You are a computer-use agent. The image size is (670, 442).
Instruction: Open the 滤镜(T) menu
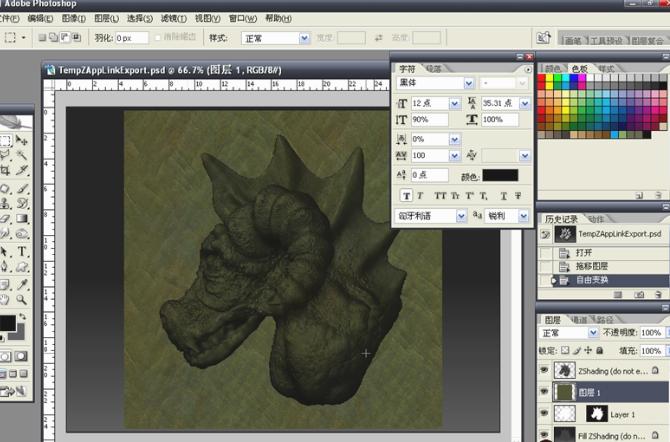click(x=173, y=19)
